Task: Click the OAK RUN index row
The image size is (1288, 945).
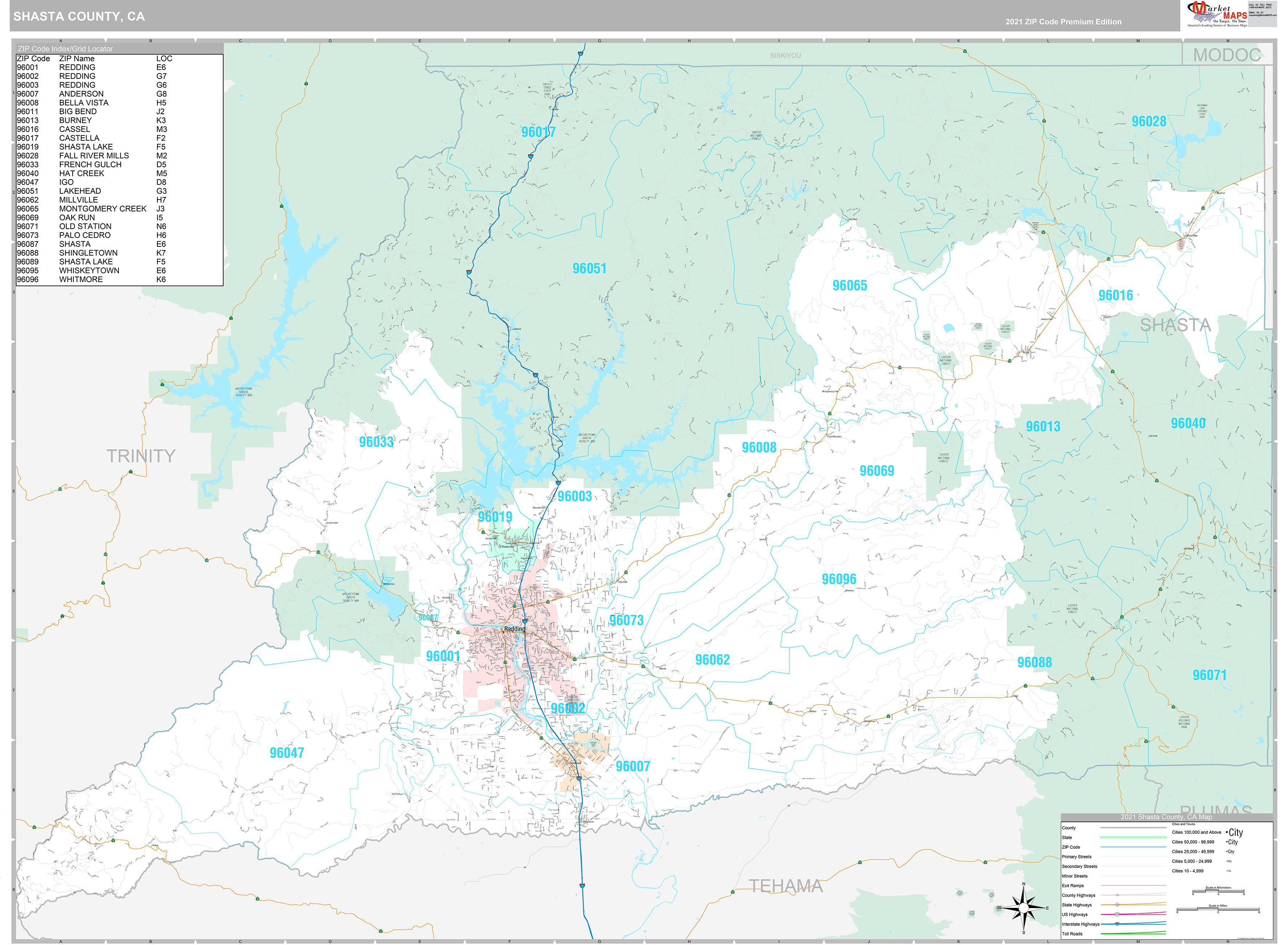Action: (94, 218)
